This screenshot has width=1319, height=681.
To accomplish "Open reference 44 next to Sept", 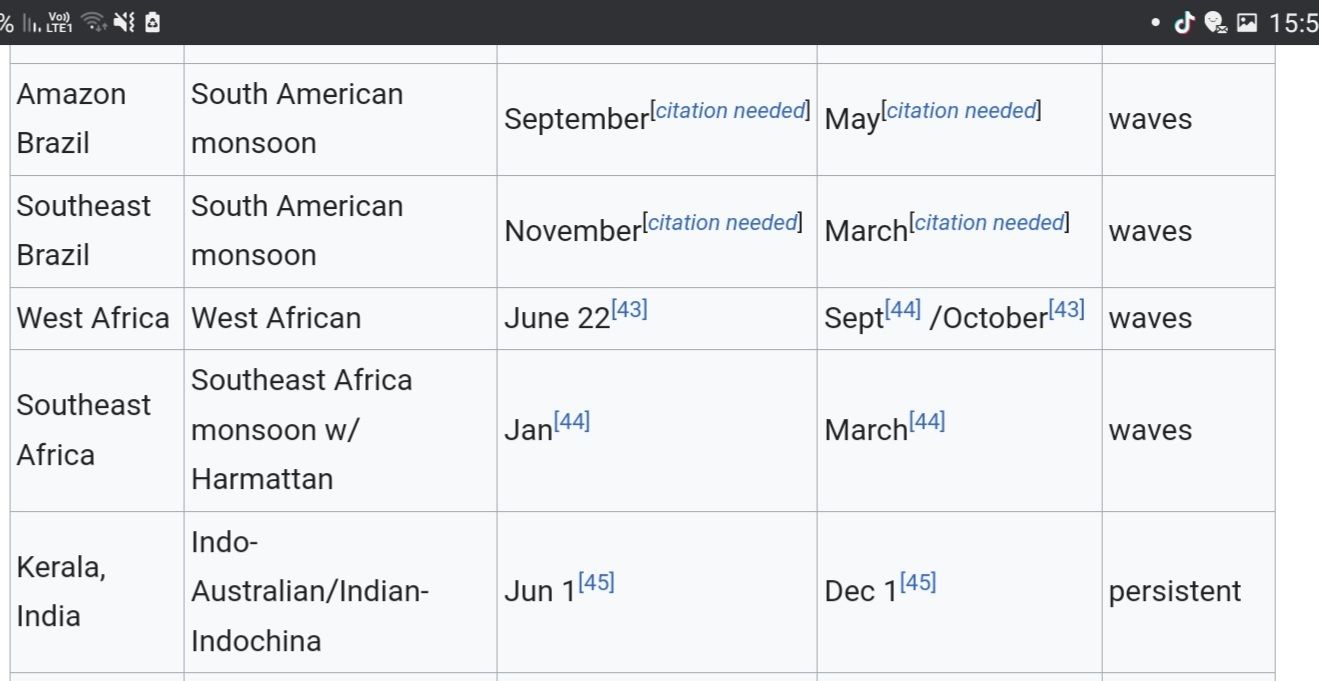I will [903, 310].
